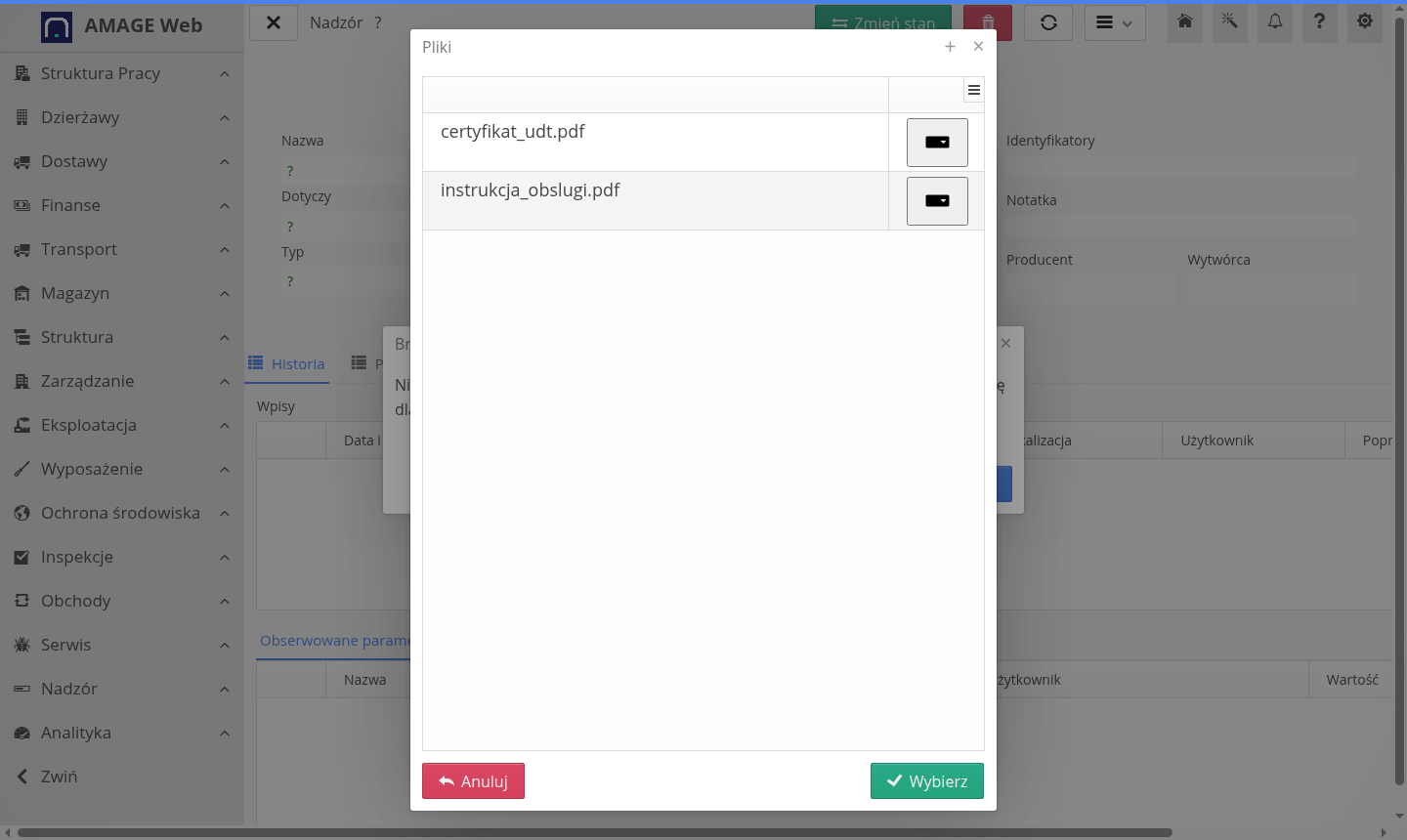Delete record with the trash icon
Viewport: 1407px width, 840px height.
click(x=988, y=22)
